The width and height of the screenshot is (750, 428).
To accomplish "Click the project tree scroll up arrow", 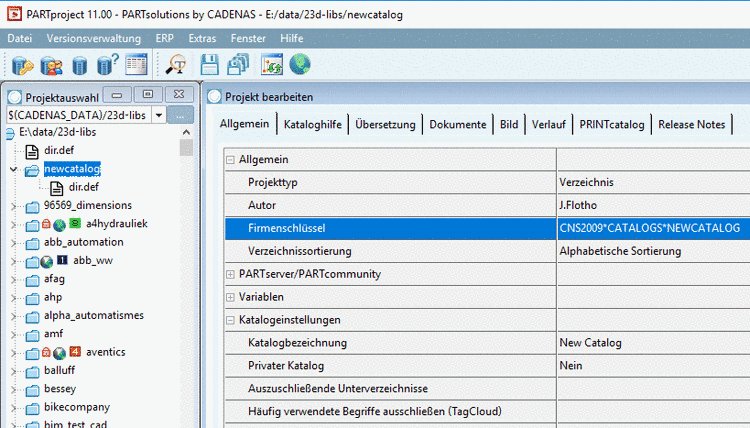I will [x=187, y=132].
